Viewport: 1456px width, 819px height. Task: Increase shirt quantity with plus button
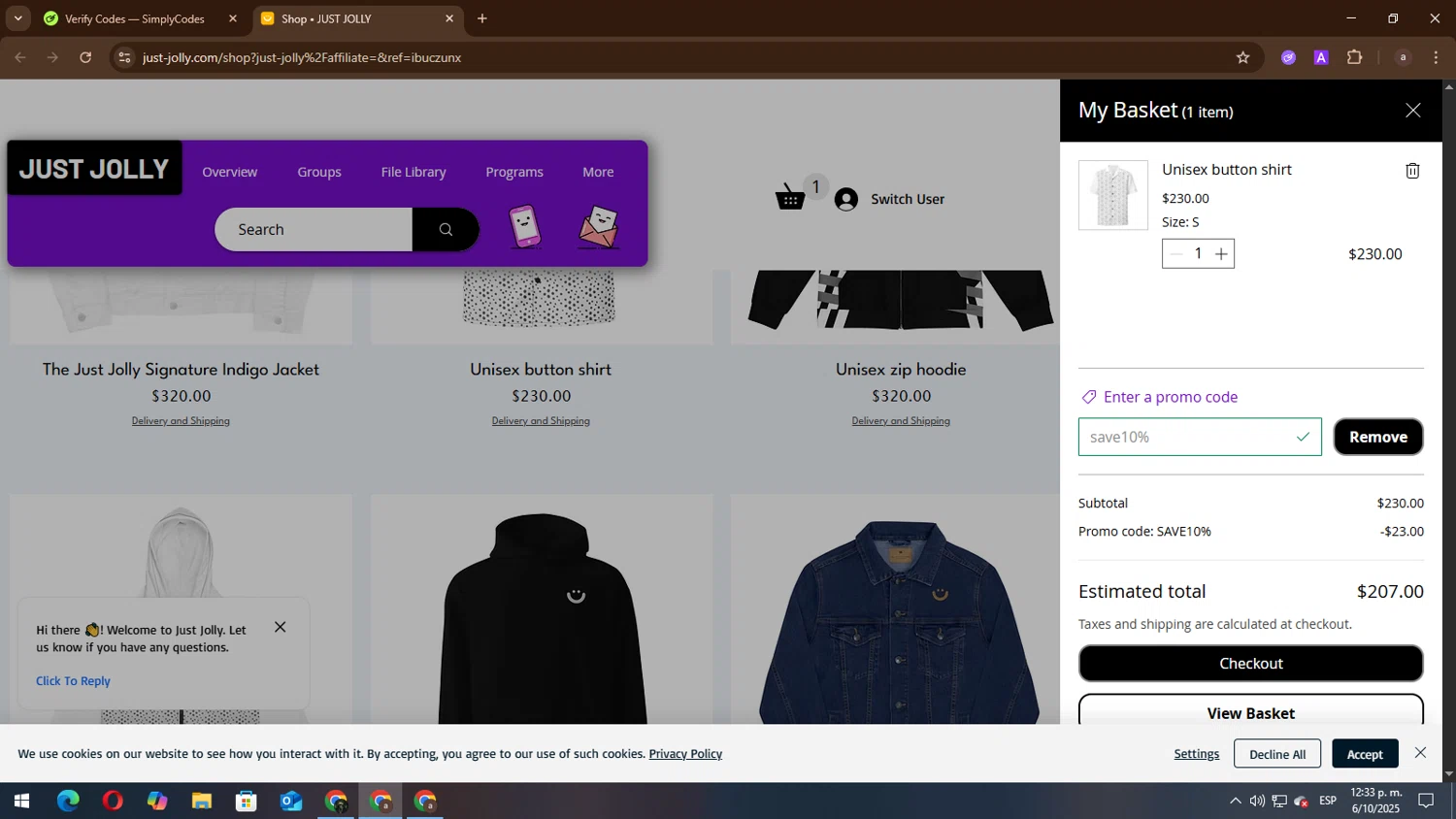[1221, 254]
